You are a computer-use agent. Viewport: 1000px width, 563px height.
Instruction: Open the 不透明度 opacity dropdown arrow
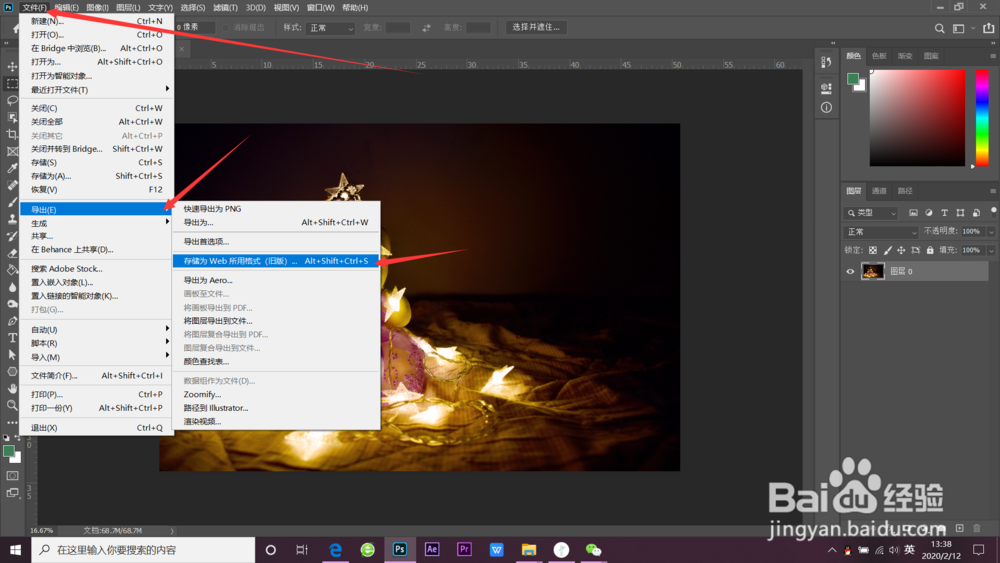990,232
